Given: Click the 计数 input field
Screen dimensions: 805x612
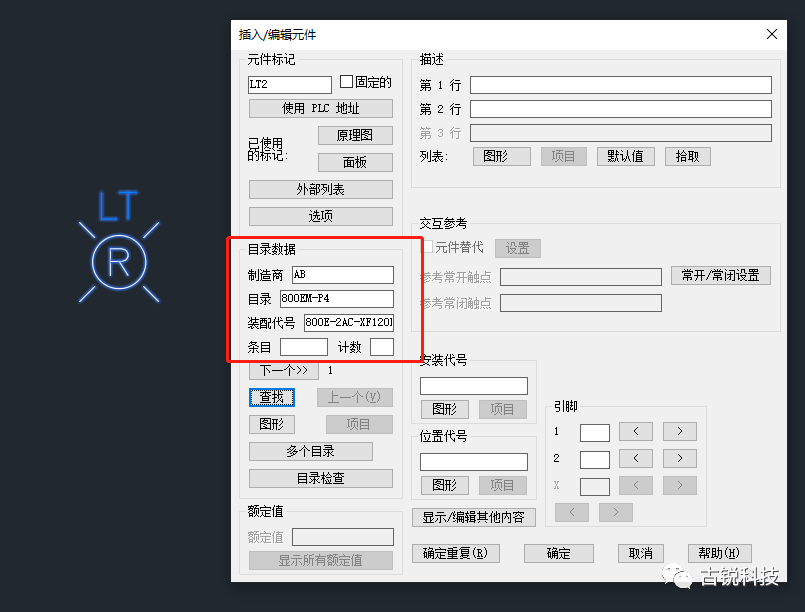Looking at the screenshot, I should point(382,347).
